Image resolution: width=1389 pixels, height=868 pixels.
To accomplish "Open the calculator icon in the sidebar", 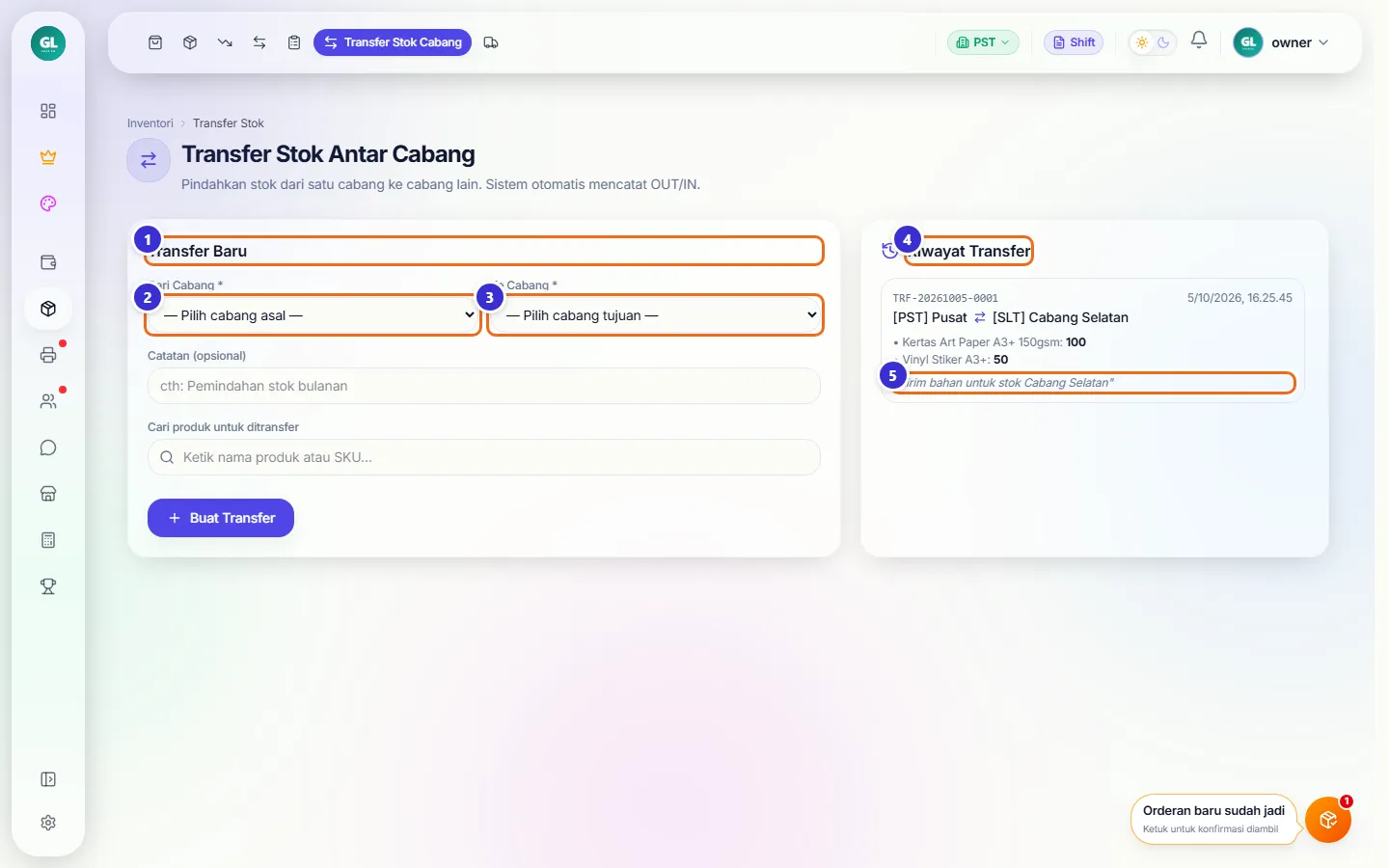I will pos(48,540).
